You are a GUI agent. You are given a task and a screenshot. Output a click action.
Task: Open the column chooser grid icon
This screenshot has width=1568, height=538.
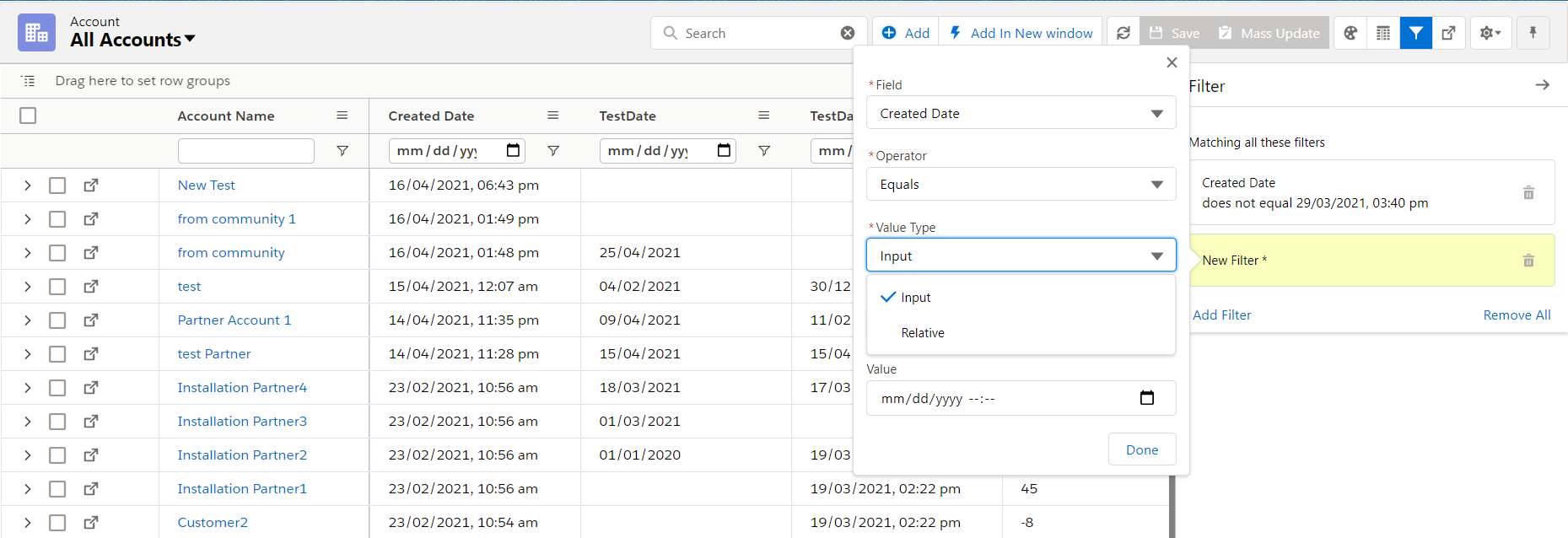[1383, 33]
